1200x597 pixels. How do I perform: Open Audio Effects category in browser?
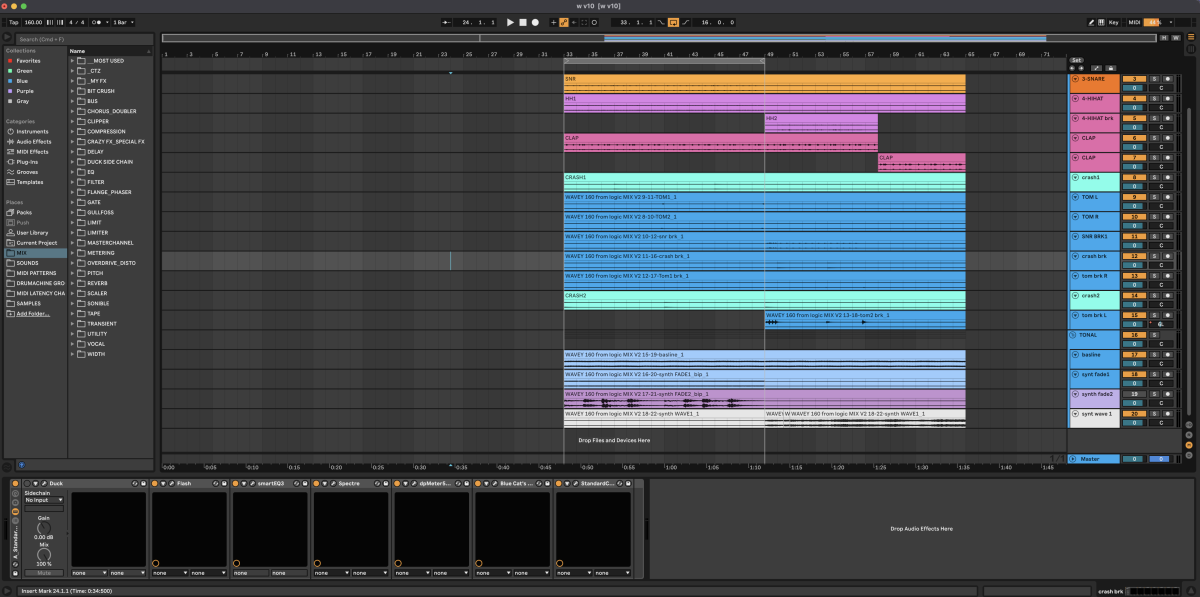tap(34, 141)
